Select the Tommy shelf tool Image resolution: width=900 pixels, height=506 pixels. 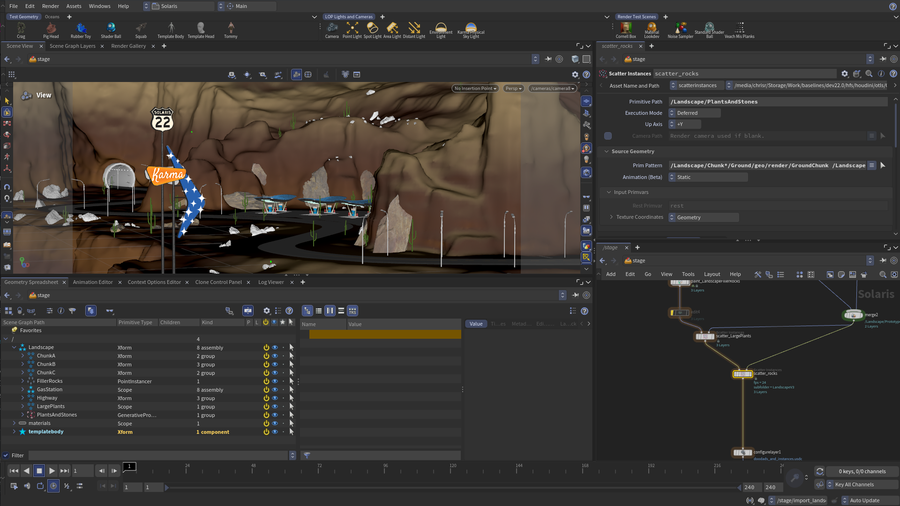coord(231,30)
